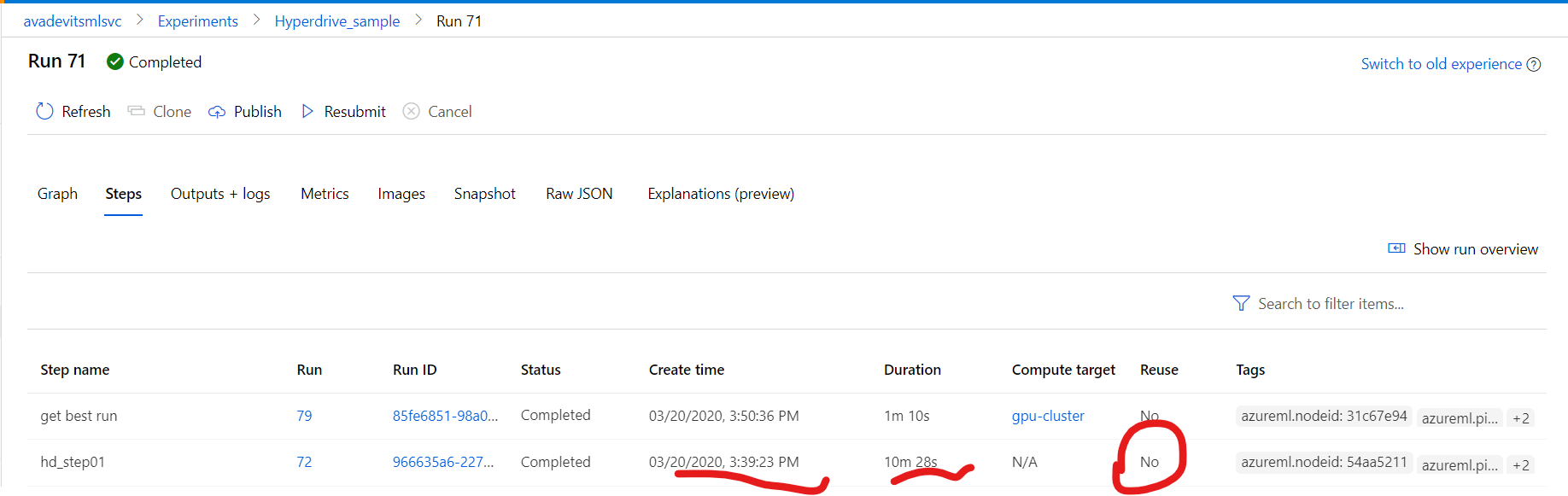Sort by Create time column header
Screen dimensions: 1568x496
687,370
